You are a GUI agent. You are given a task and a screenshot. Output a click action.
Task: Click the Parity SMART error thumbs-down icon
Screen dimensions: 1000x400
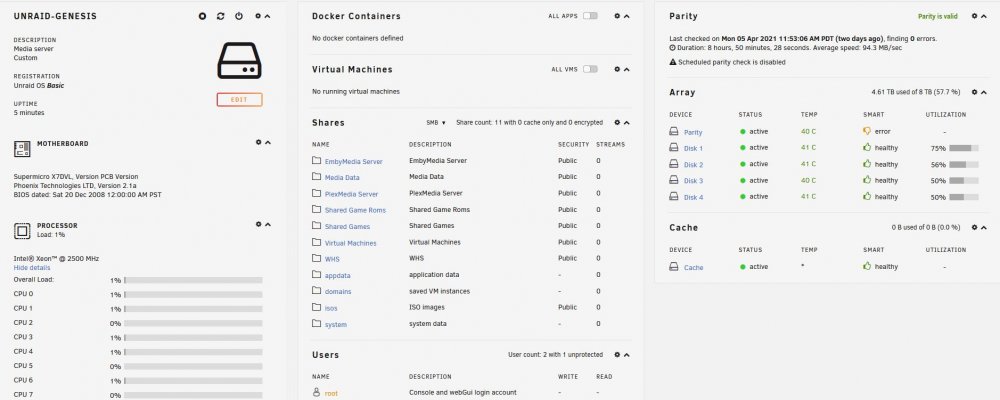pos(867,131)
